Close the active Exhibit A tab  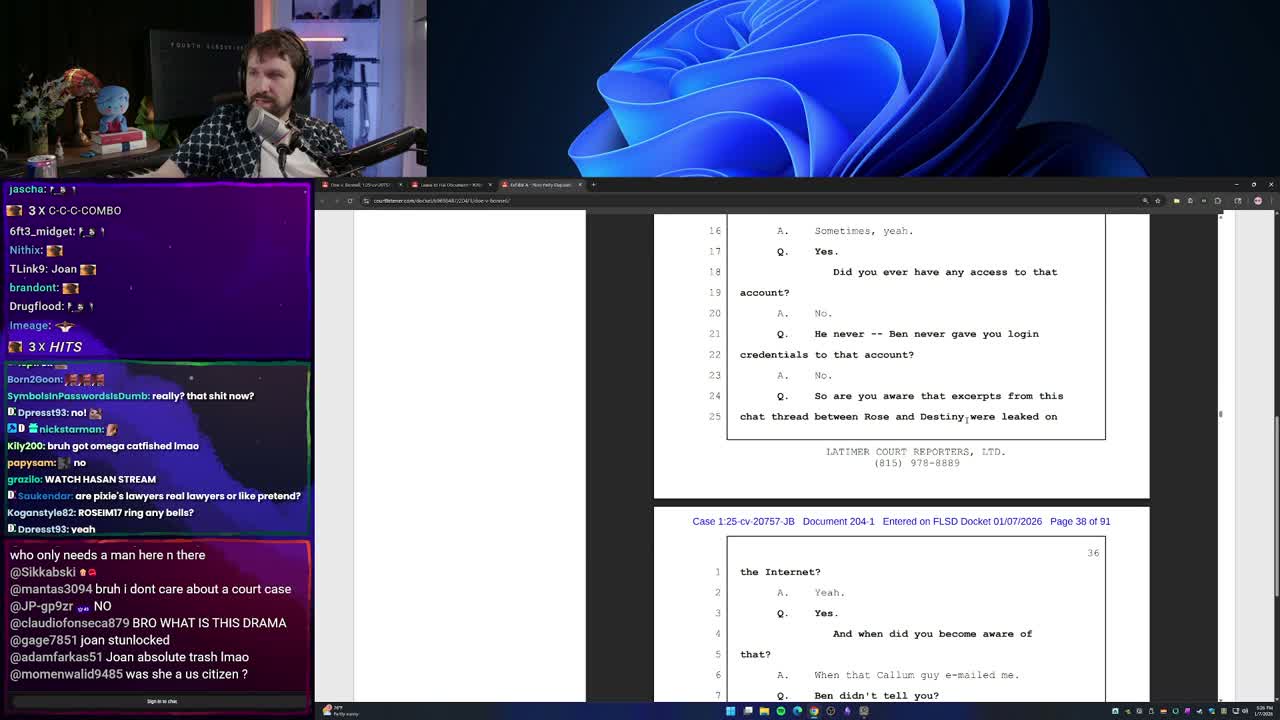click(x=579, y=185)
